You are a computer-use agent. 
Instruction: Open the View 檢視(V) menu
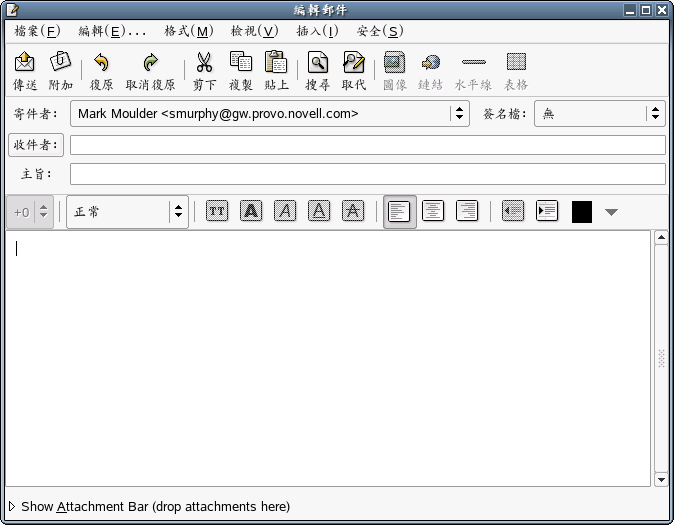(255, 31)
